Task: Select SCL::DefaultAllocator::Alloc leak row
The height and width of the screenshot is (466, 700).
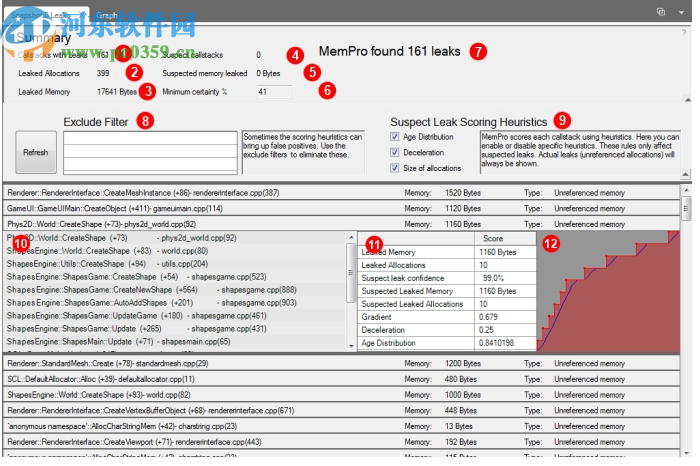Action: click(342, 379)
